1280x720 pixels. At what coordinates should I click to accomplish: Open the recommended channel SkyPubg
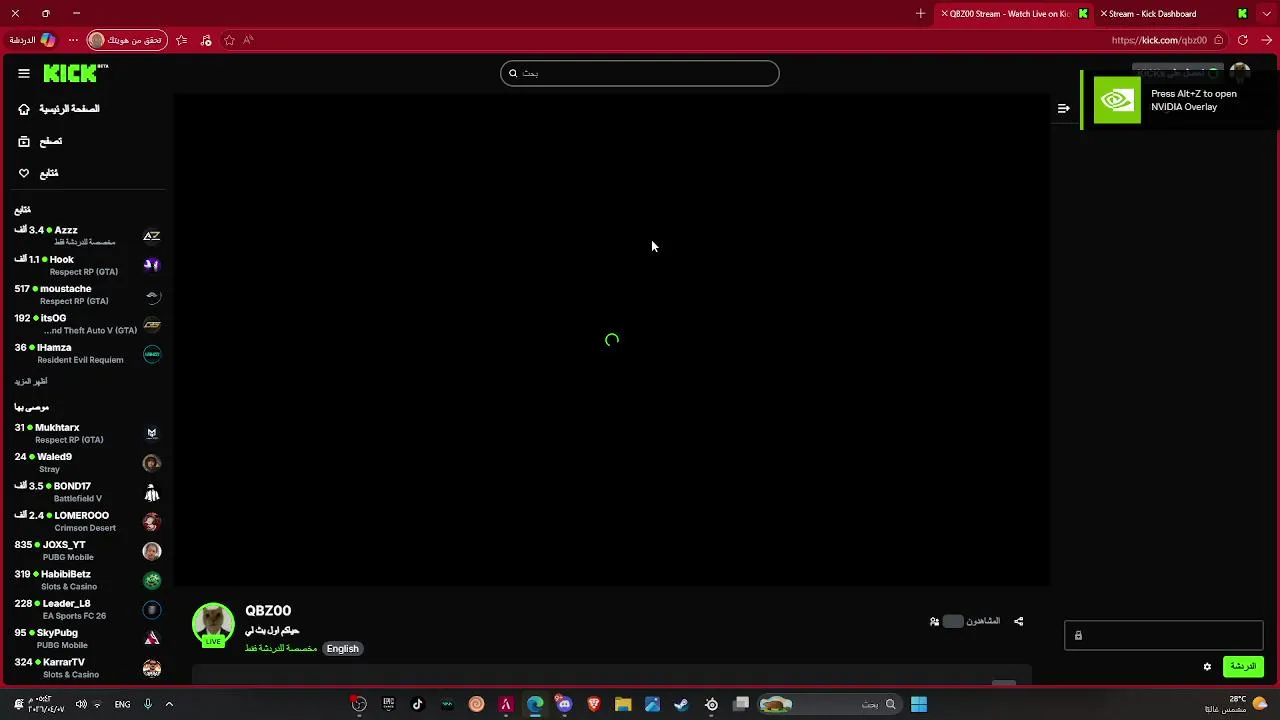click(x=88, y=638)
